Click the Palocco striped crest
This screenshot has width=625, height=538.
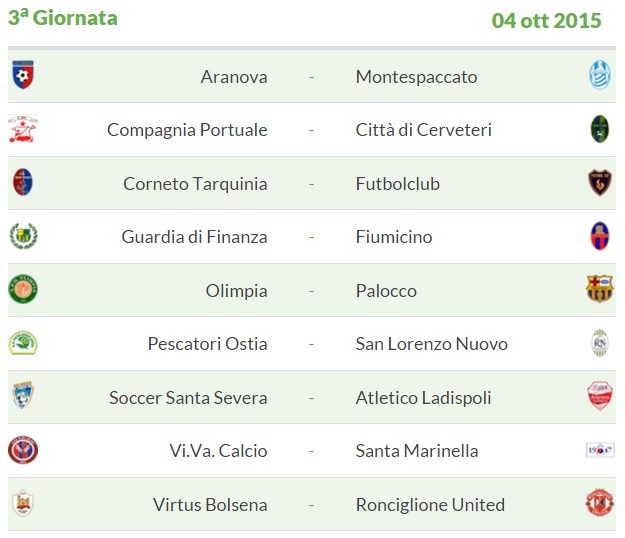click(599, 289)
